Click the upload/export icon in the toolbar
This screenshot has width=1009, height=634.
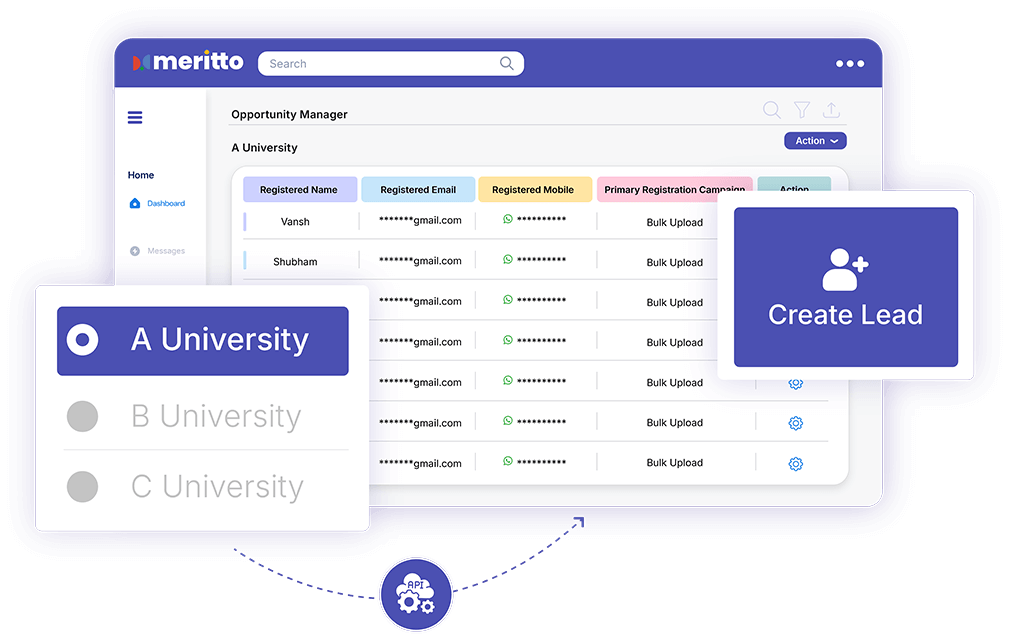831,110
